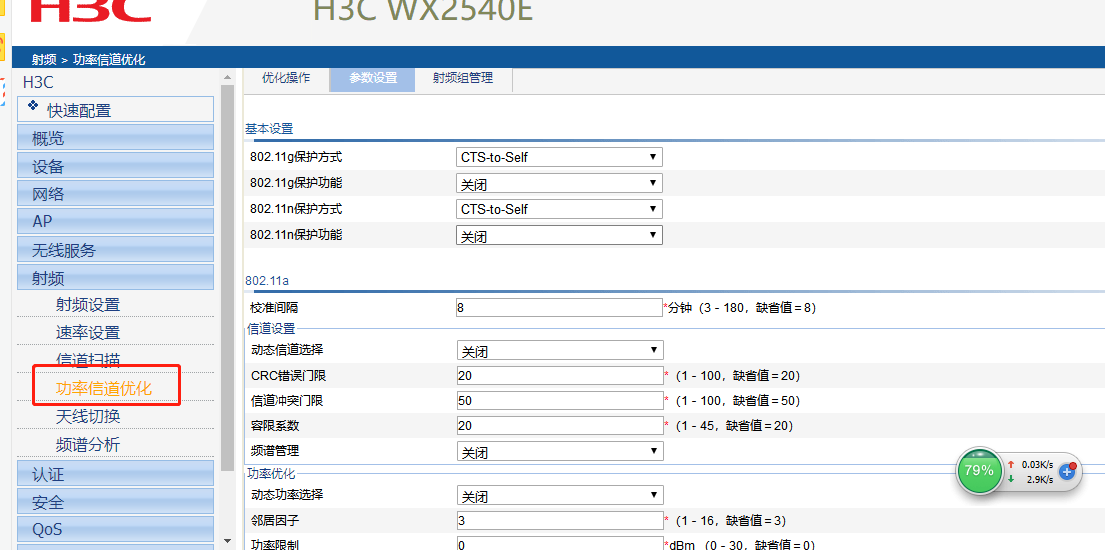
Task: Open the 802.11g保护方式 dropdown
Action: point(559,157)
